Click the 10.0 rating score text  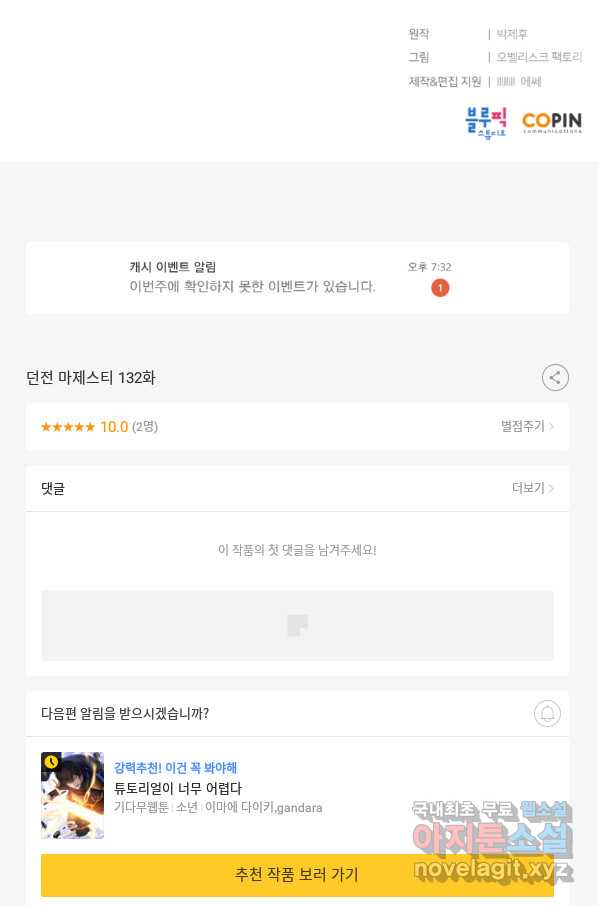(114, 427)
